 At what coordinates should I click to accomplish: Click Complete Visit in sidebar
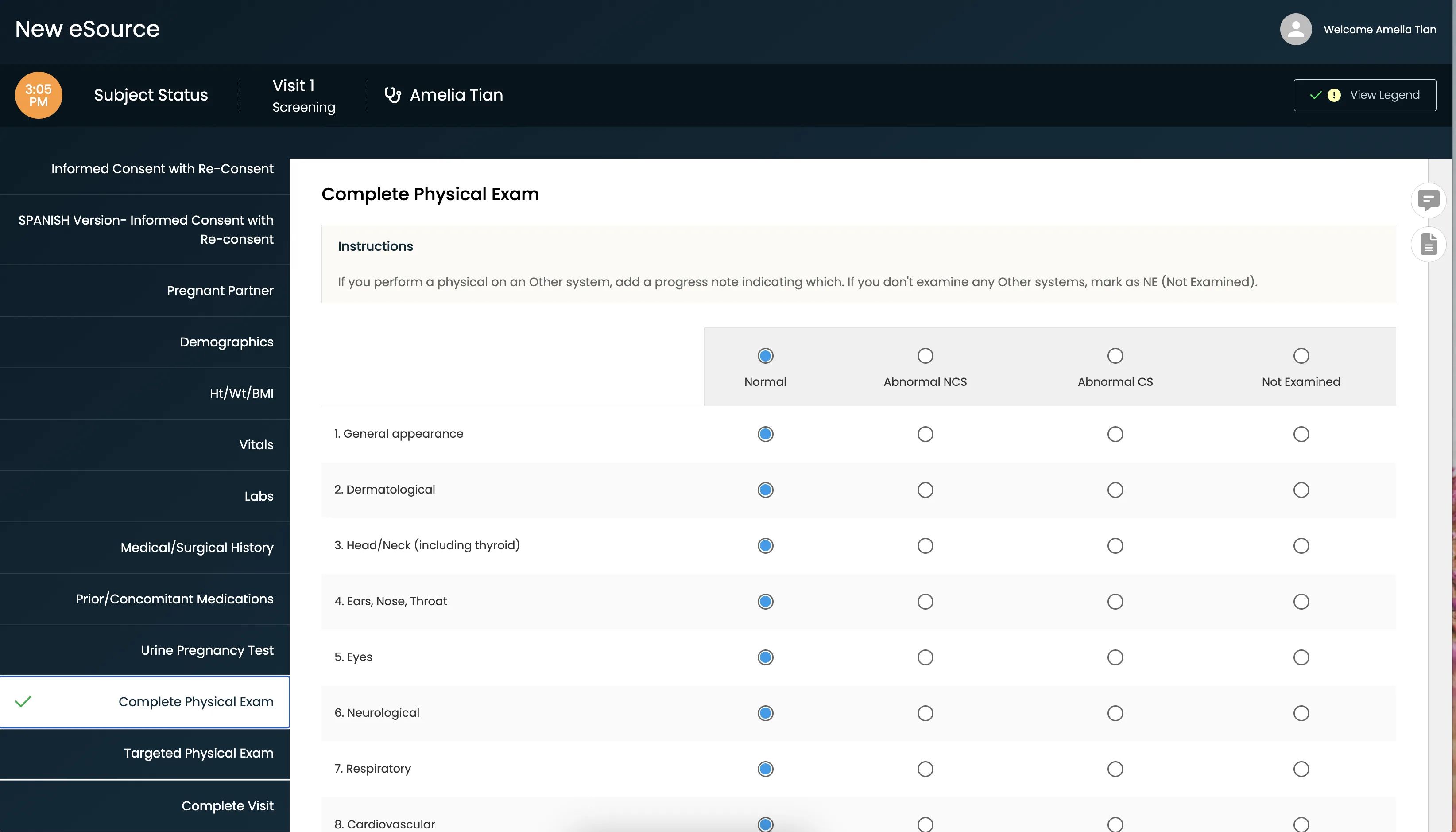click(144, 806)
